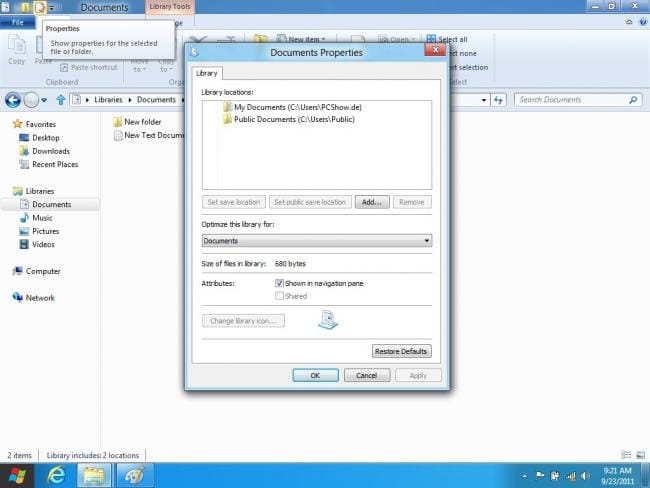Click the search magnifier icon
Image resolution: width=650 pixels, height=488 pixels.
(x=633, y=100)
